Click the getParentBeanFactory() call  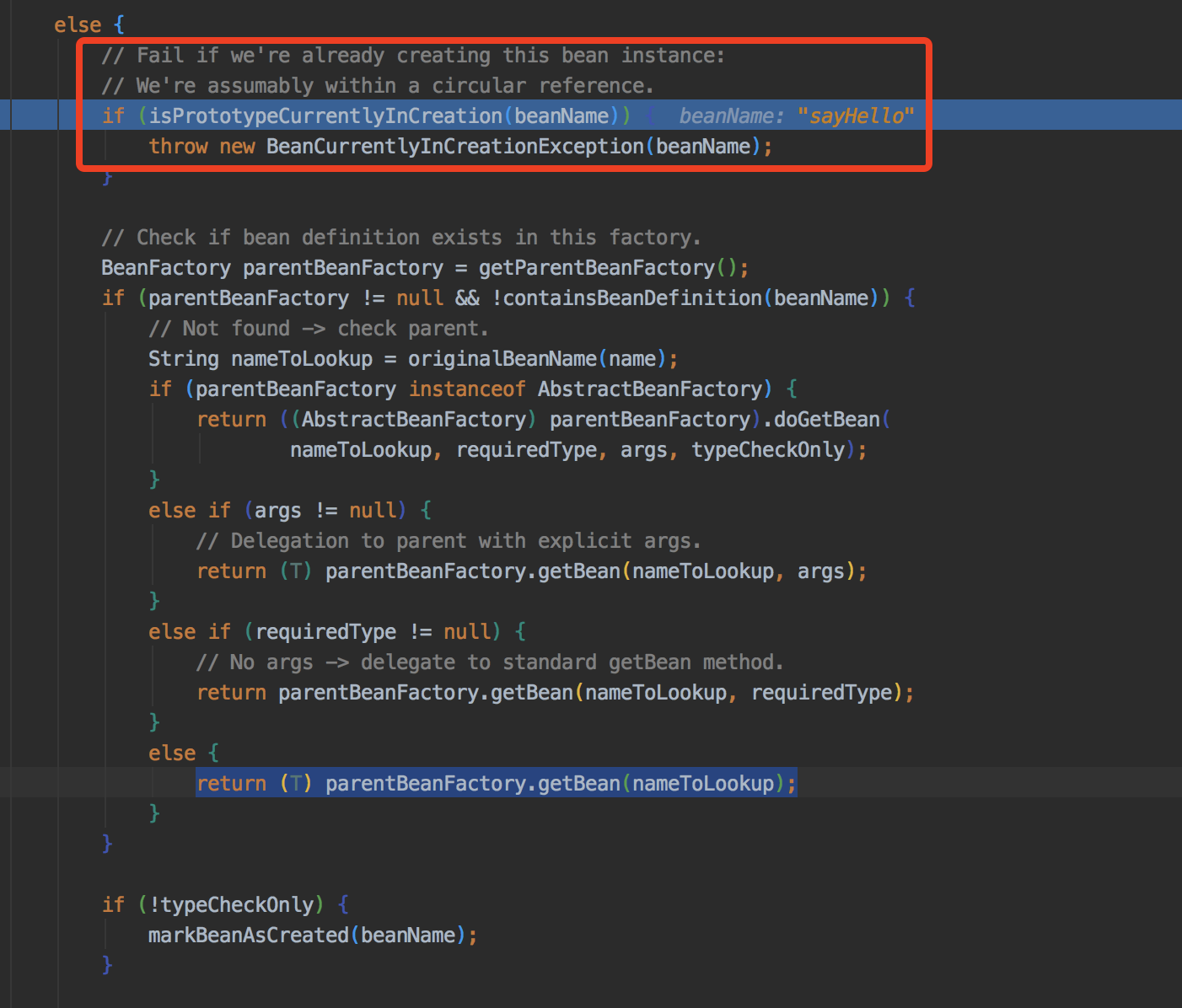[609, 267]
